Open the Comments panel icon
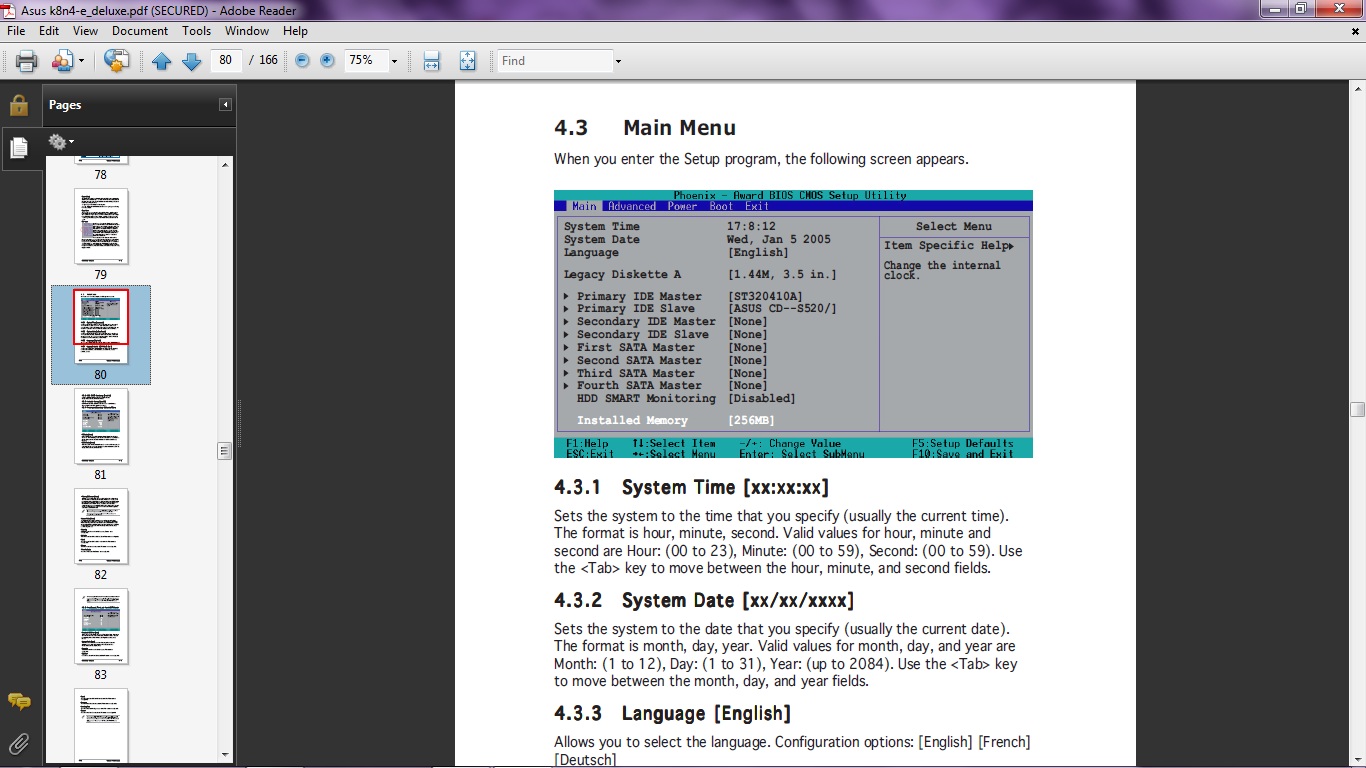Image resolution: width=1366 pixels, height=768 pixels. 19,702
